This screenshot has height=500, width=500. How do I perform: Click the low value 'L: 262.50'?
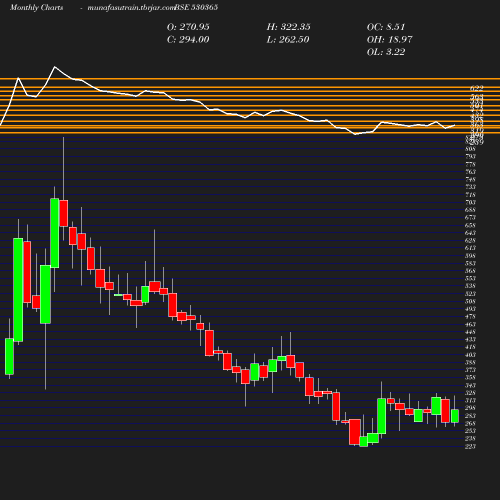pos(288,40)
